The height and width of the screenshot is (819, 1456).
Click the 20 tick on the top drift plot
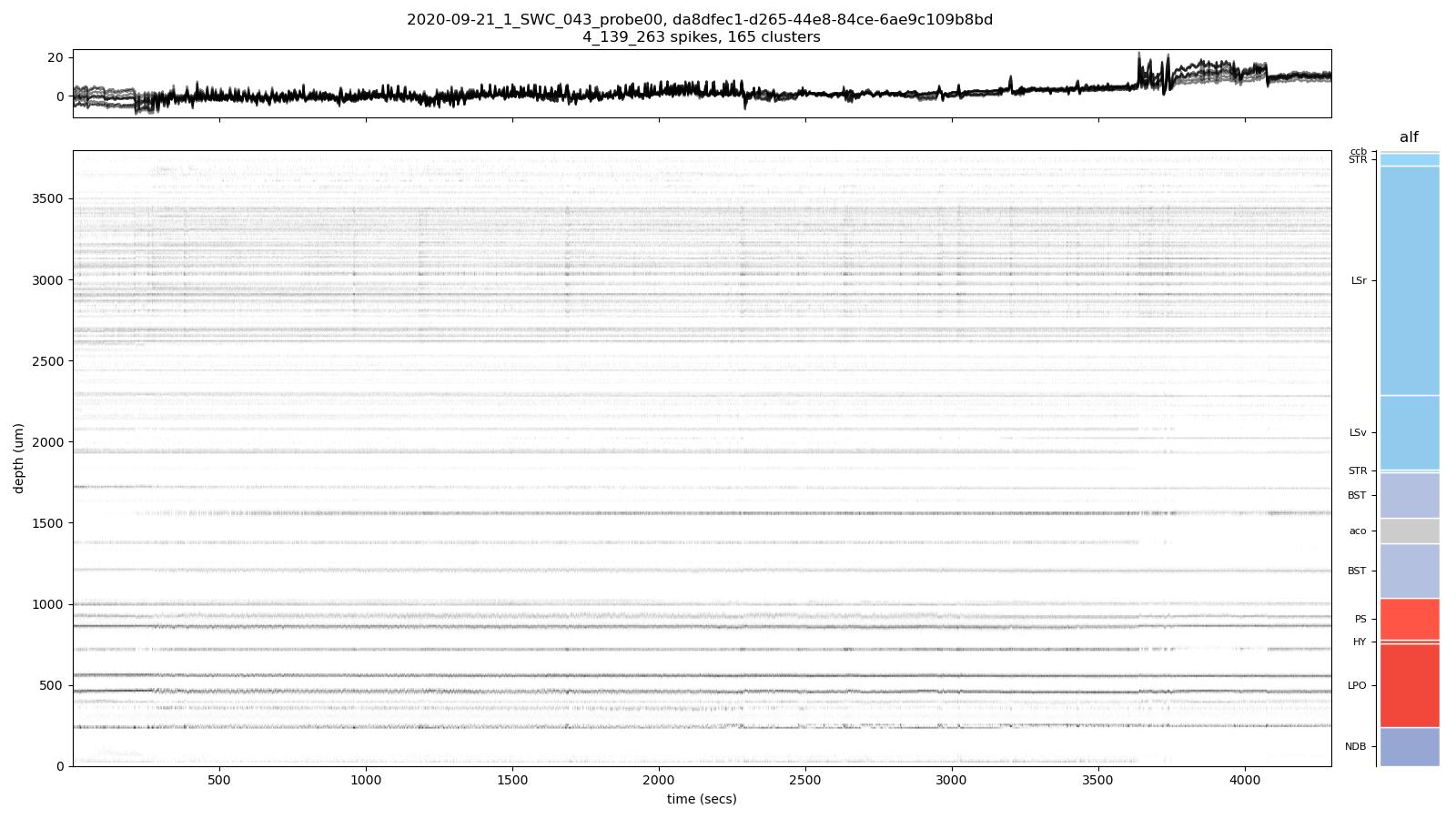55,57
